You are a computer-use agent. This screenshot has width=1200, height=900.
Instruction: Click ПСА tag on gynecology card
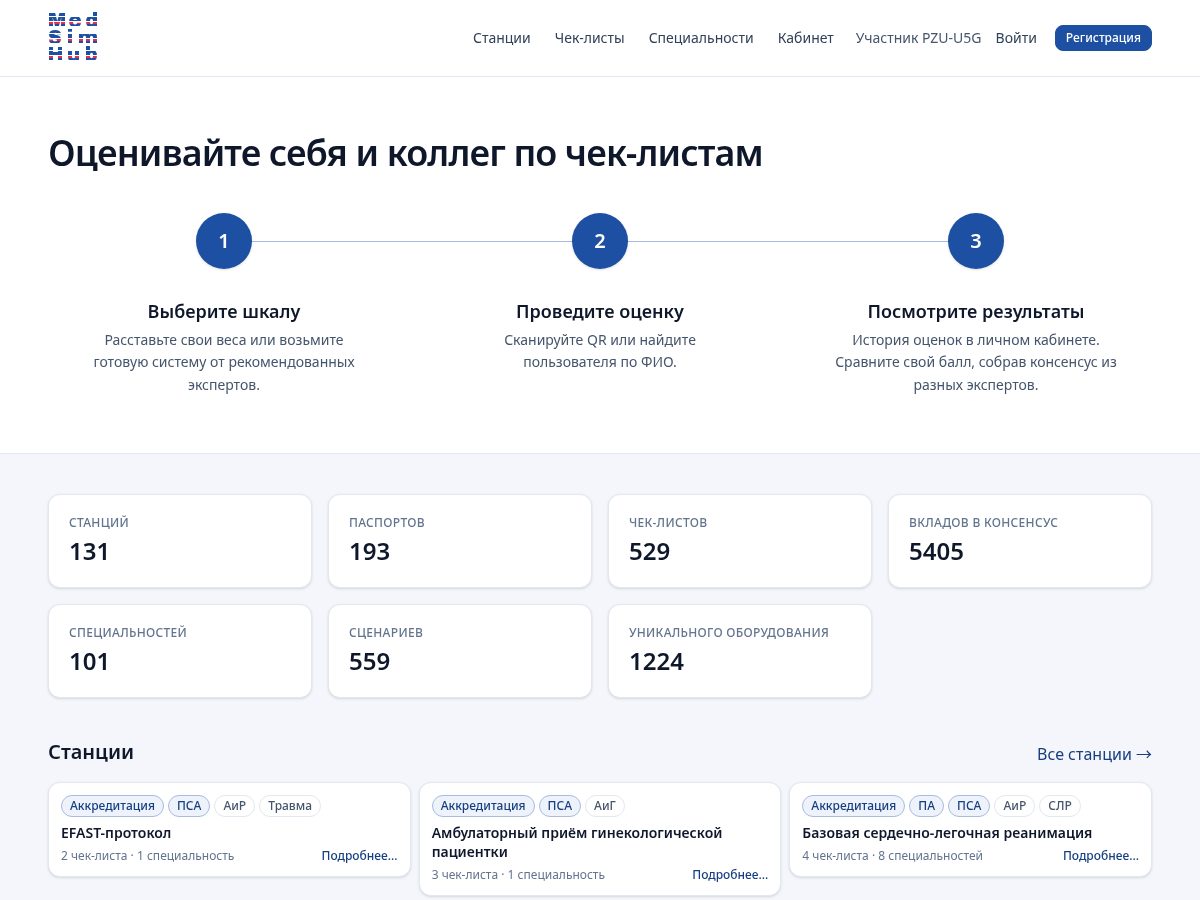tap(560, 805)
